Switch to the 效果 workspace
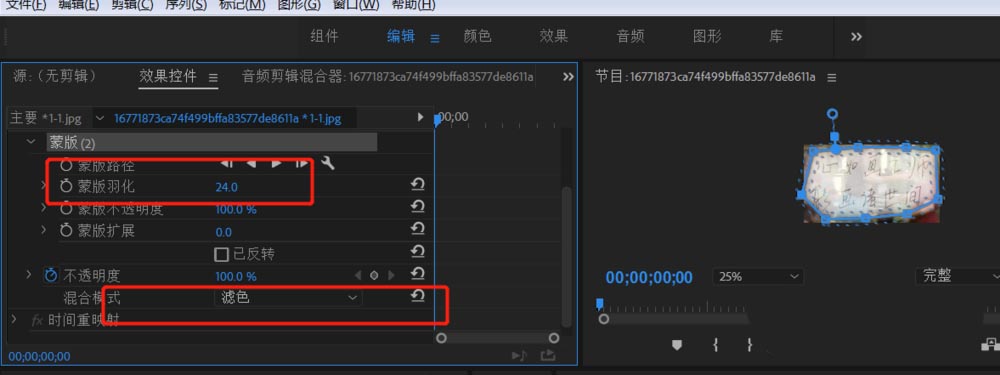 coord(554,37)
